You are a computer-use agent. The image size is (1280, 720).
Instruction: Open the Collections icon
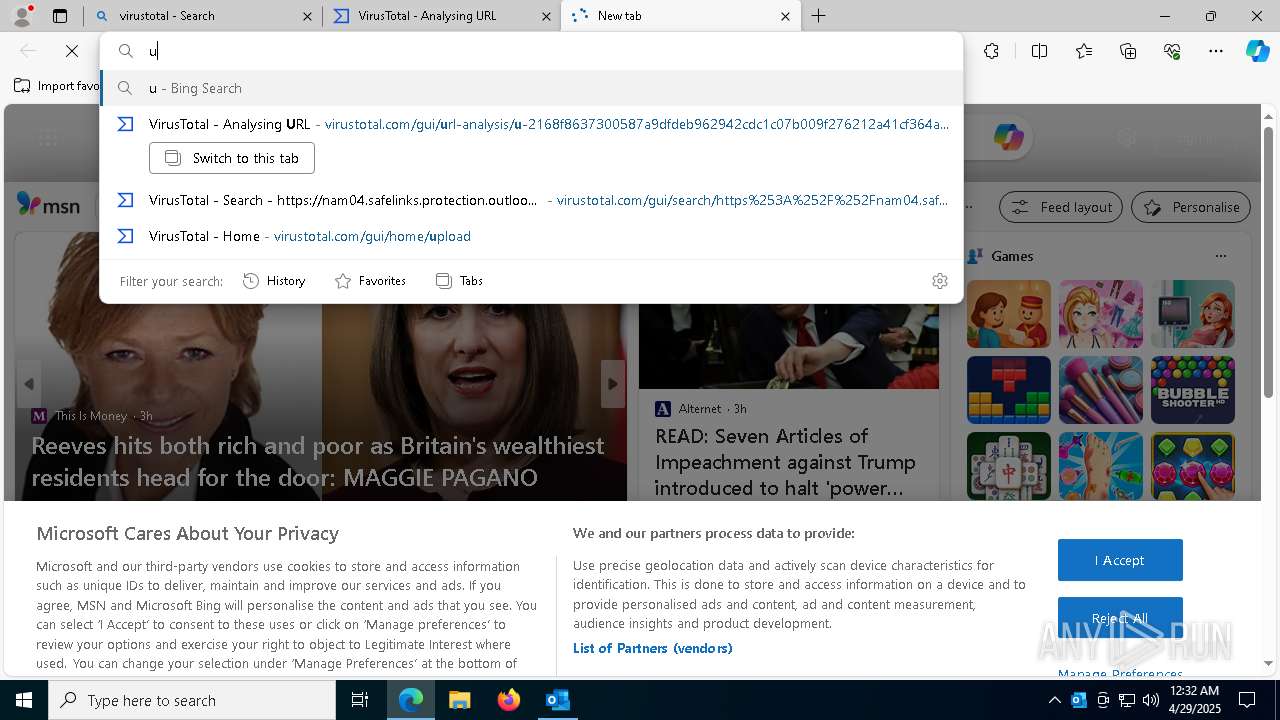pyautogui.click(x=1128, y=51)
